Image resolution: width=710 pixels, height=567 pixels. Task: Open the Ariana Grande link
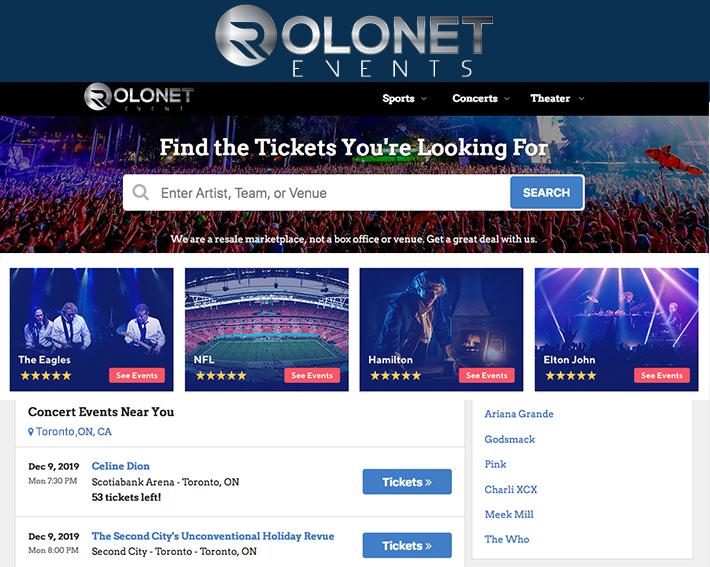point(519,414)
